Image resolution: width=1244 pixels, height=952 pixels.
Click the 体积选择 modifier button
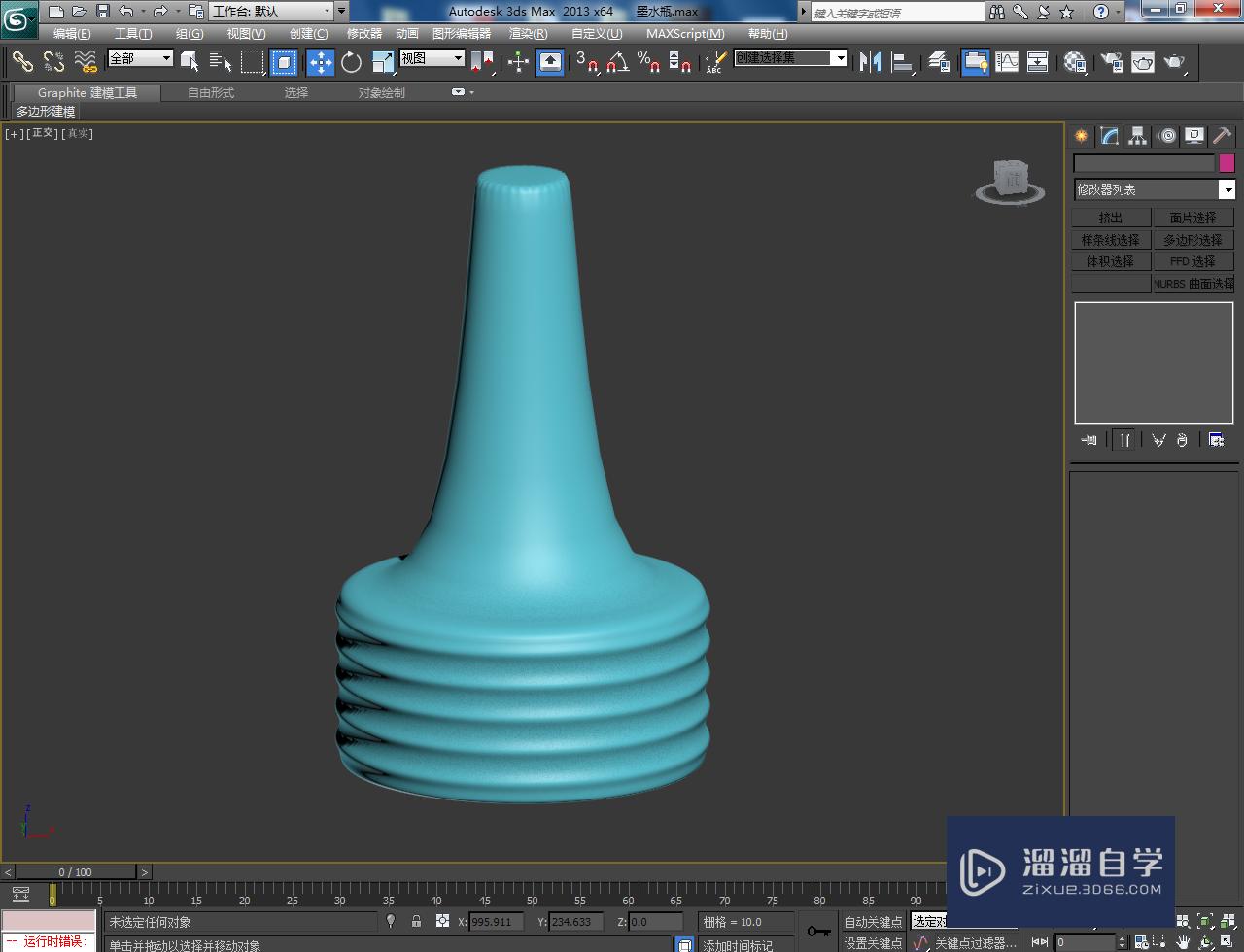[x=1111, y=261]
